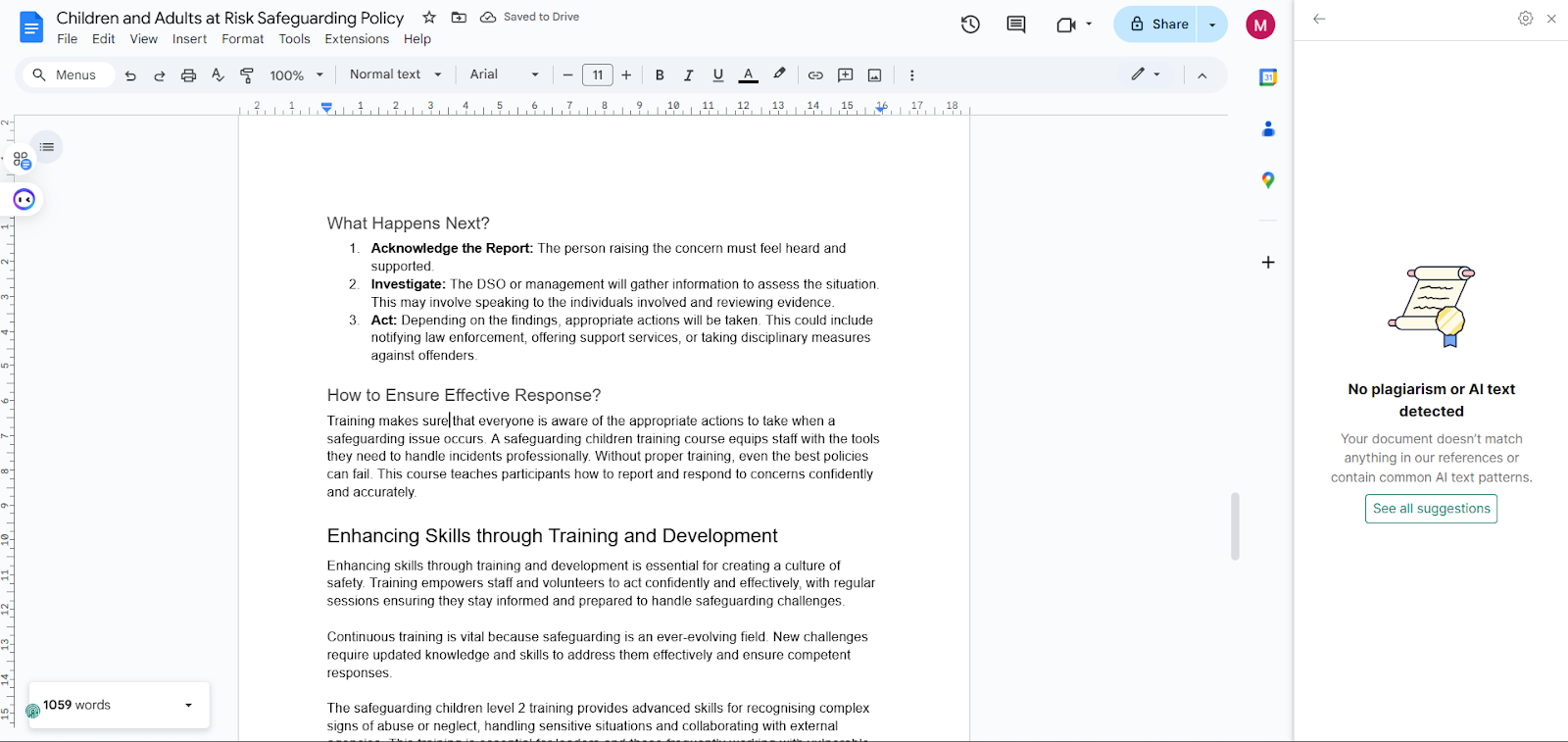Increase font size

point(626,75)
